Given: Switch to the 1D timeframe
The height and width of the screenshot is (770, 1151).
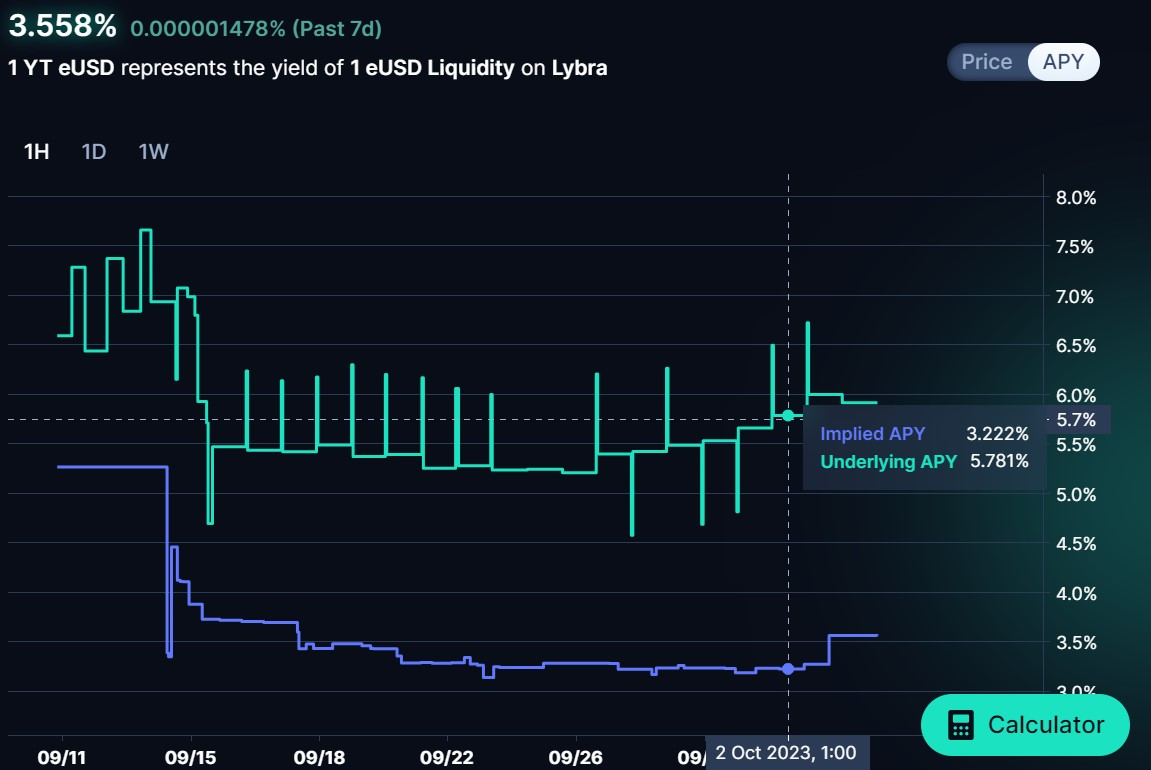Looking at the screenshot, I should pos(94,151).
